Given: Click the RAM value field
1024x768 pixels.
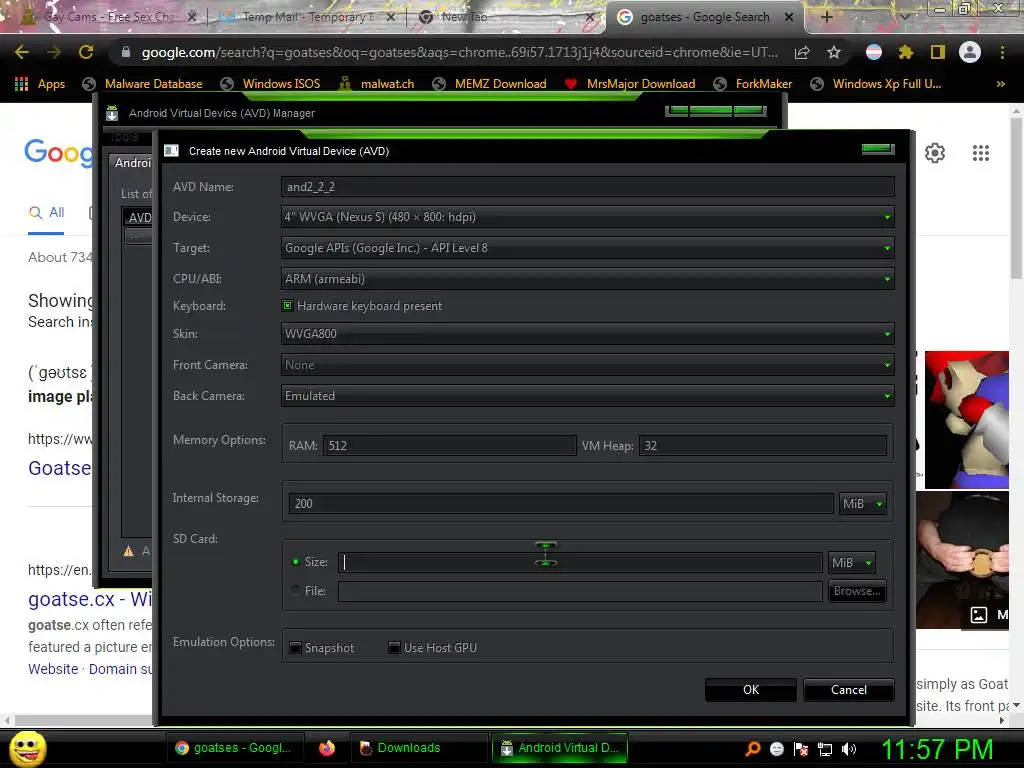Looking at the screenshot, I should 449,445.
